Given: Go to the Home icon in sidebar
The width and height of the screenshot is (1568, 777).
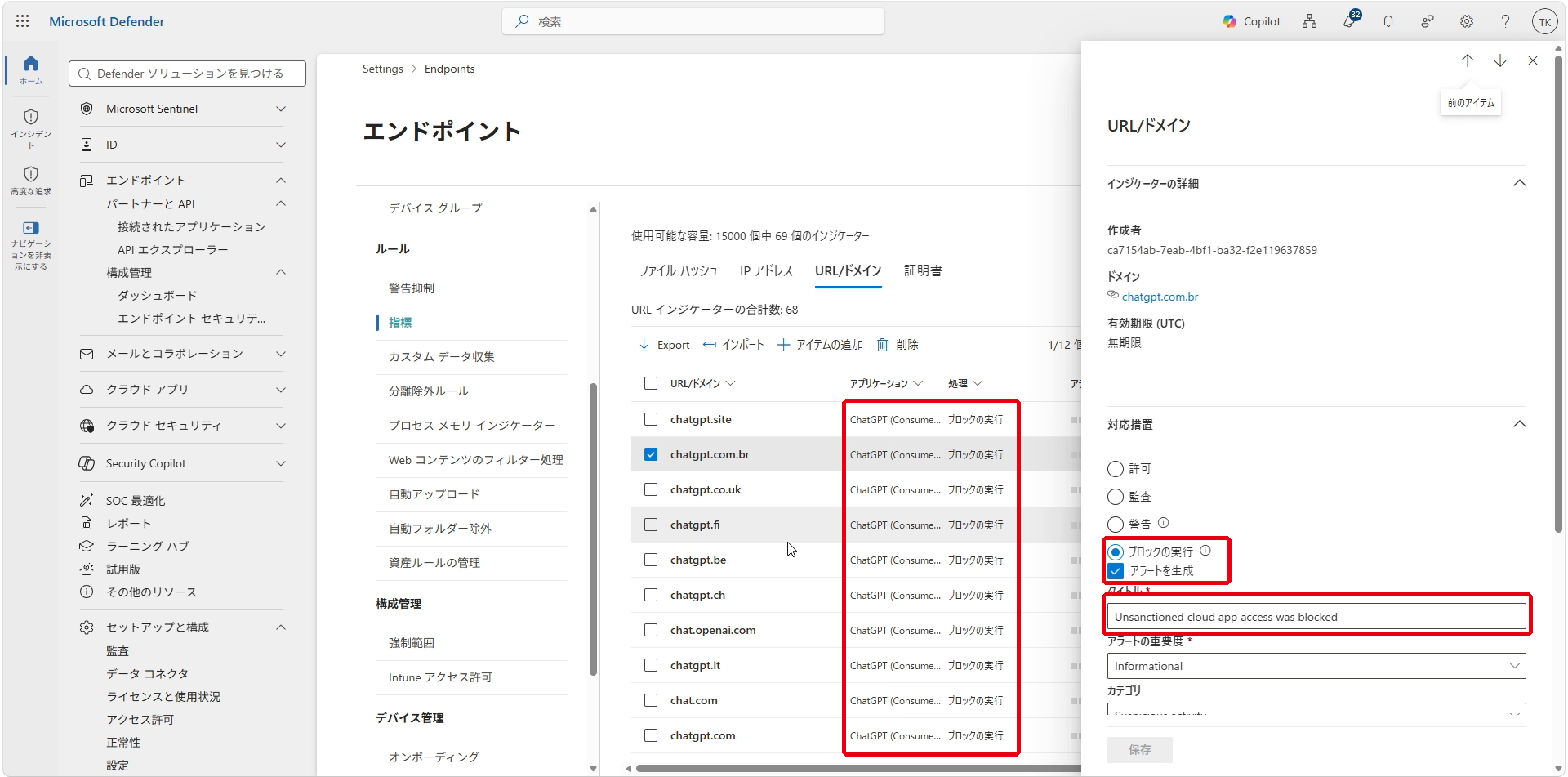Looking at the screenshot, I should 31,69.
